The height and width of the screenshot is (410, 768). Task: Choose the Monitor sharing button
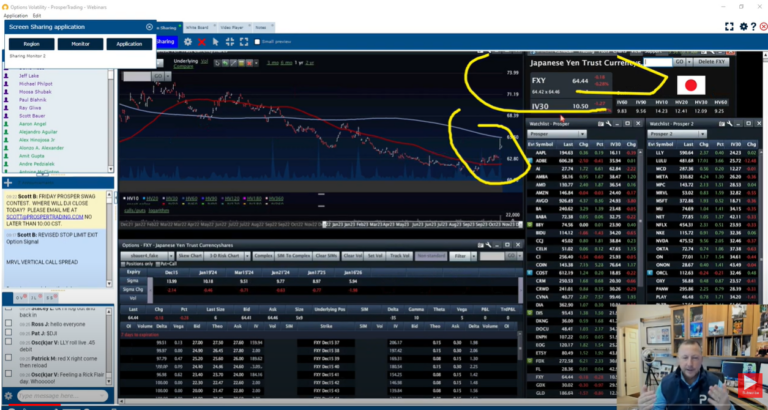point(79,44)
